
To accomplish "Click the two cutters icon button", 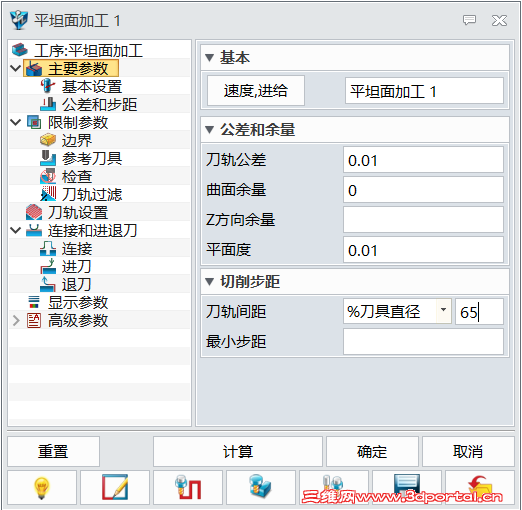I will pos(334,487).
